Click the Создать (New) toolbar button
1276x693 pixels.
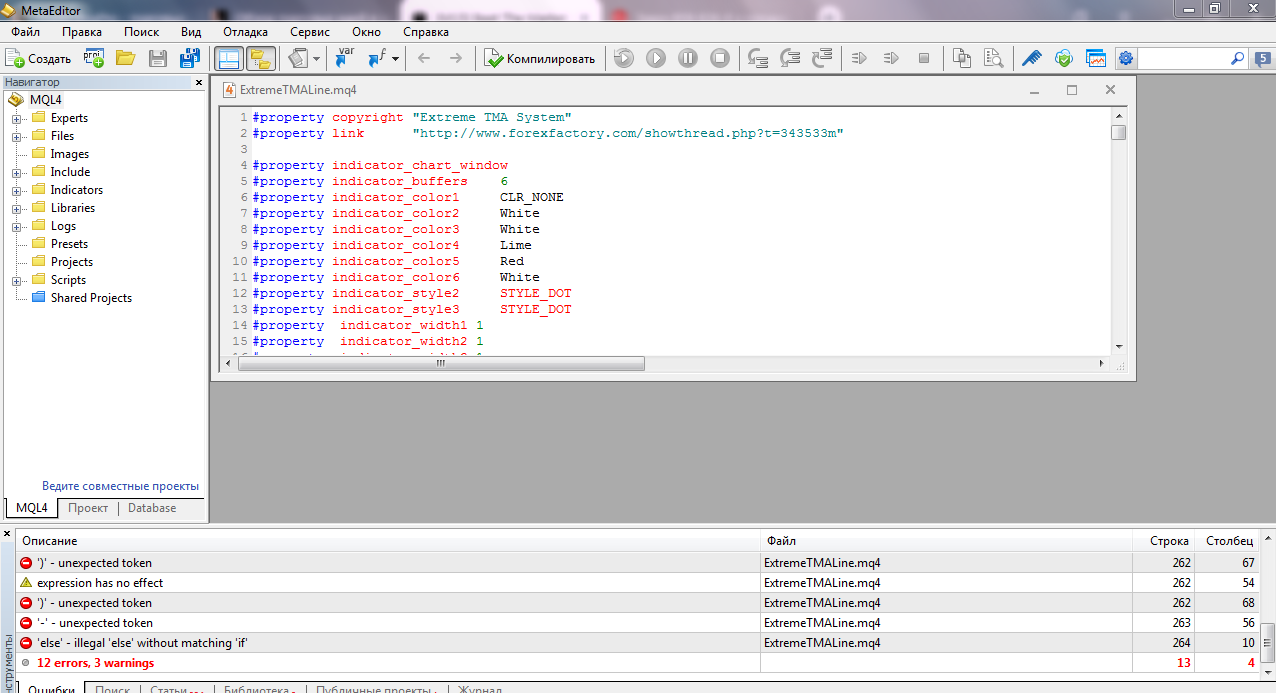pos(39,58)
